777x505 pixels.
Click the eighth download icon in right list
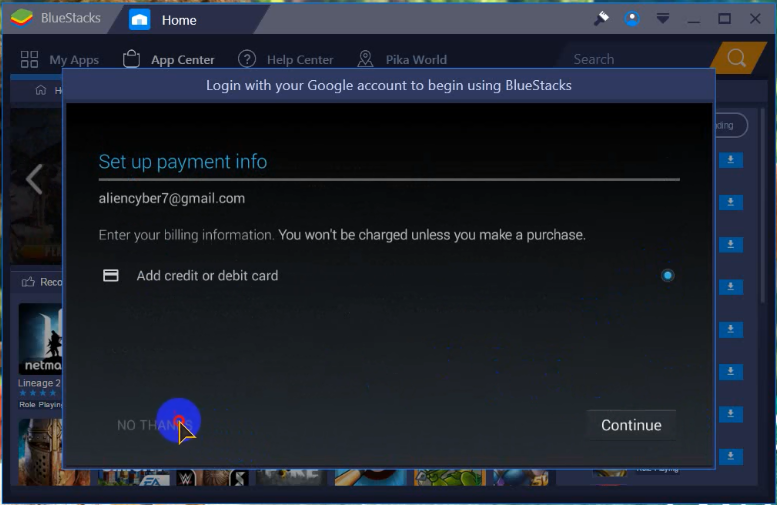(730, 456)
